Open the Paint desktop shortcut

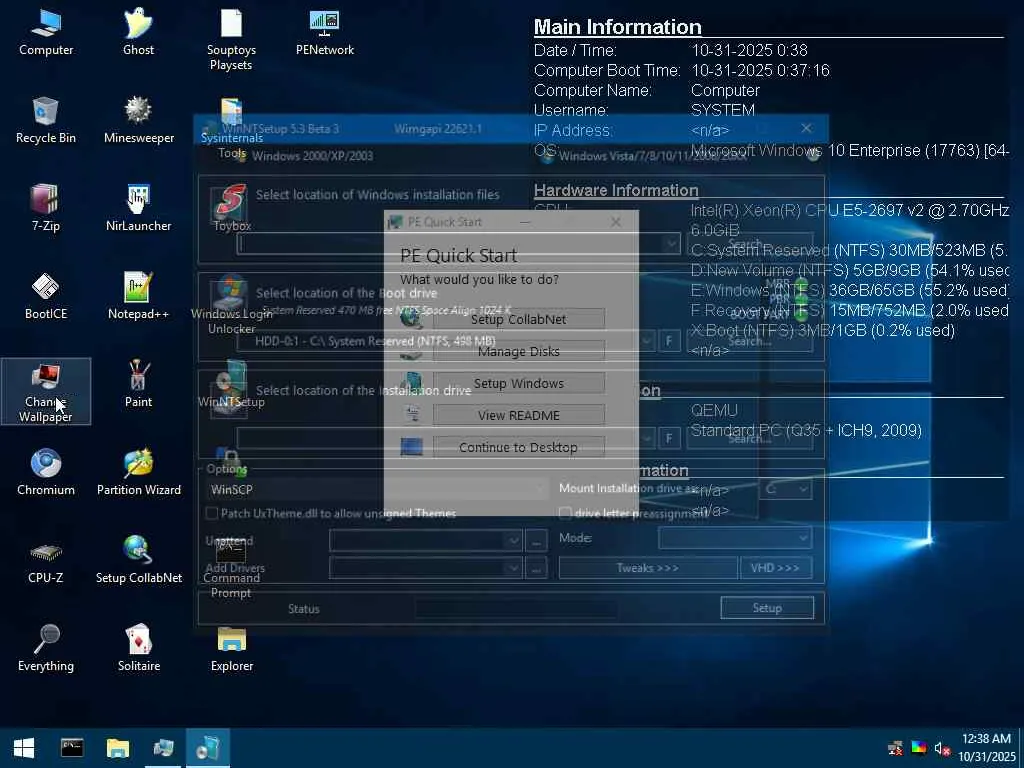tap(138, 385)
